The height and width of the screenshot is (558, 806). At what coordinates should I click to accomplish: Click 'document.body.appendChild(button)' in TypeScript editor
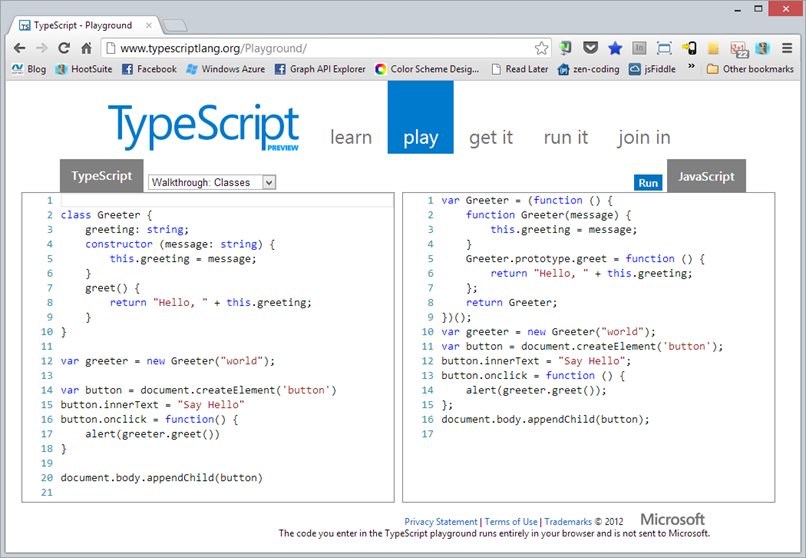pyautogui.click(x=161, y=478)
